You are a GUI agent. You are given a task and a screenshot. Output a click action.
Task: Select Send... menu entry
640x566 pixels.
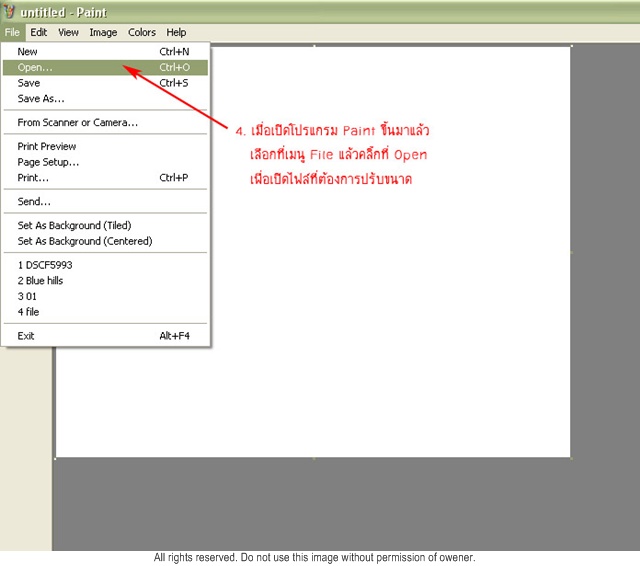pos(105,202)
